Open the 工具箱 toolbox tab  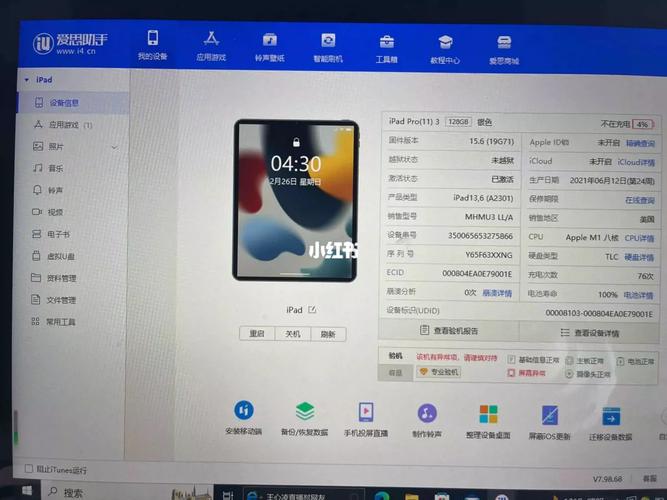click(x=386, y=49)
